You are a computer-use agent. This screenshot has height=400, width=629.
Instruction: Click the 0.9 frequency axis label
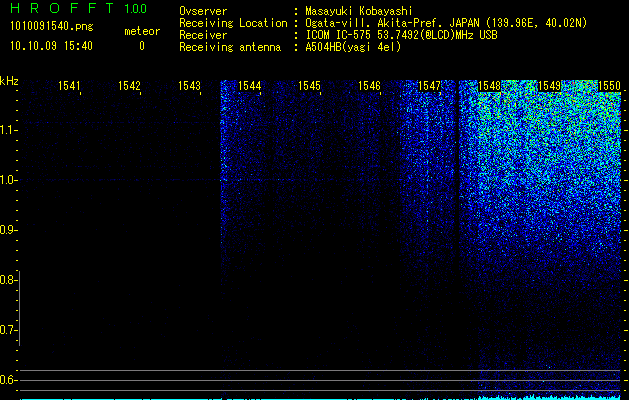click(x=7, y=230)
